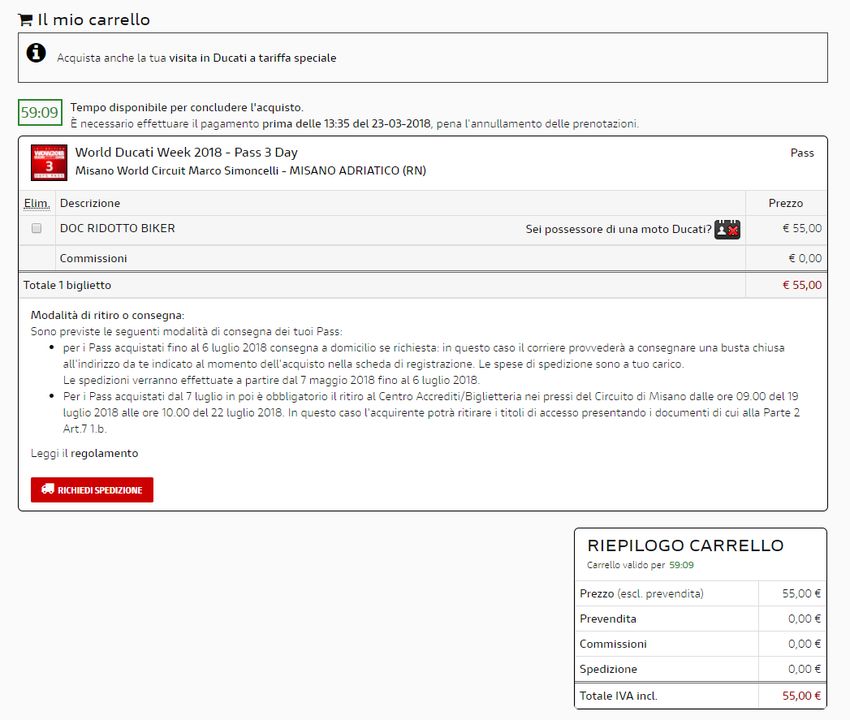Click the Modalità di ritiro o consegna heading
Image resolution: width=850 pixels, height=720 pixels.
click(107, 315)
